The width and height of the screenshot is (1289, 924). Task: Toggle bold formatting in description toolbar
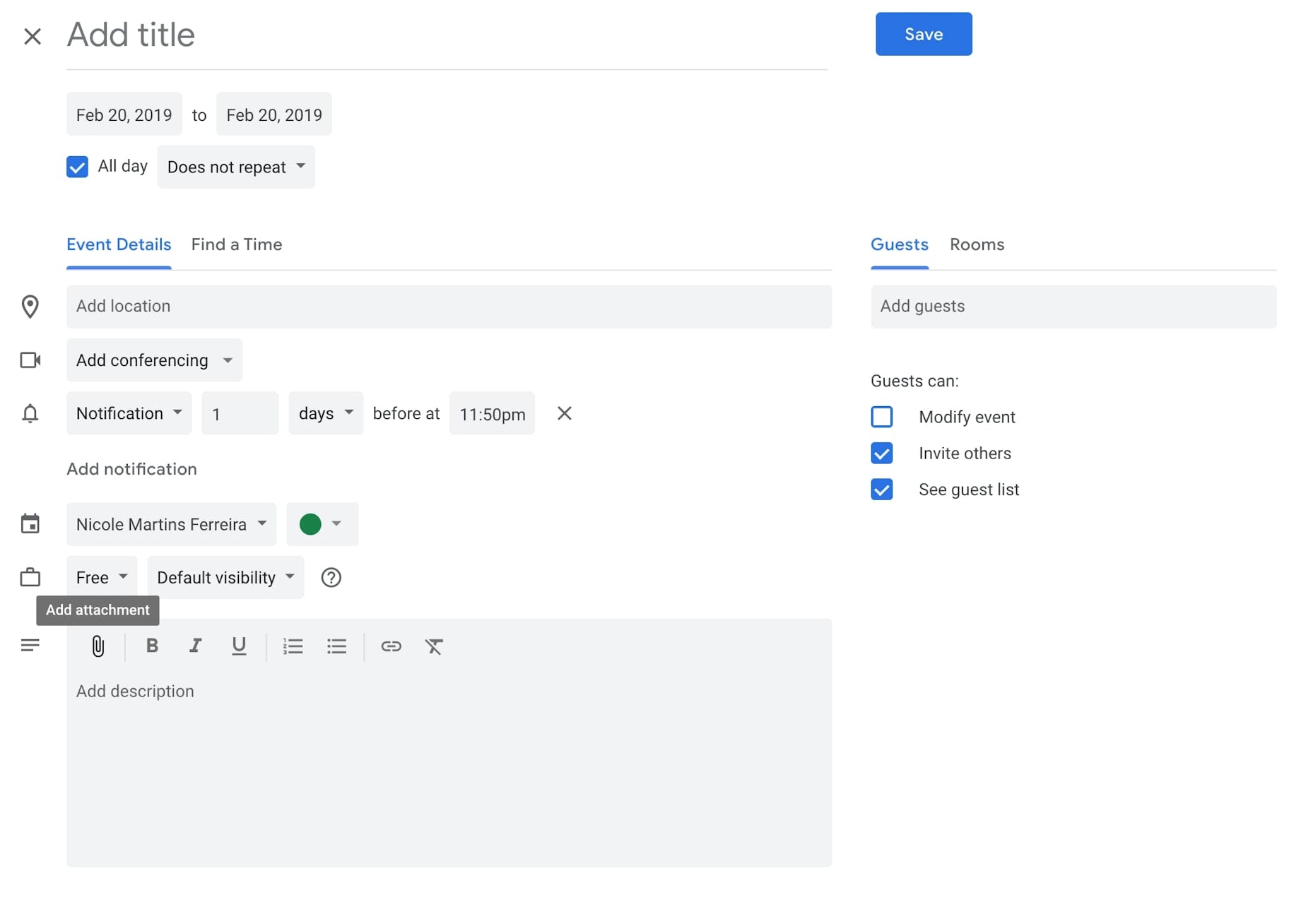click(x=152, y=646)
